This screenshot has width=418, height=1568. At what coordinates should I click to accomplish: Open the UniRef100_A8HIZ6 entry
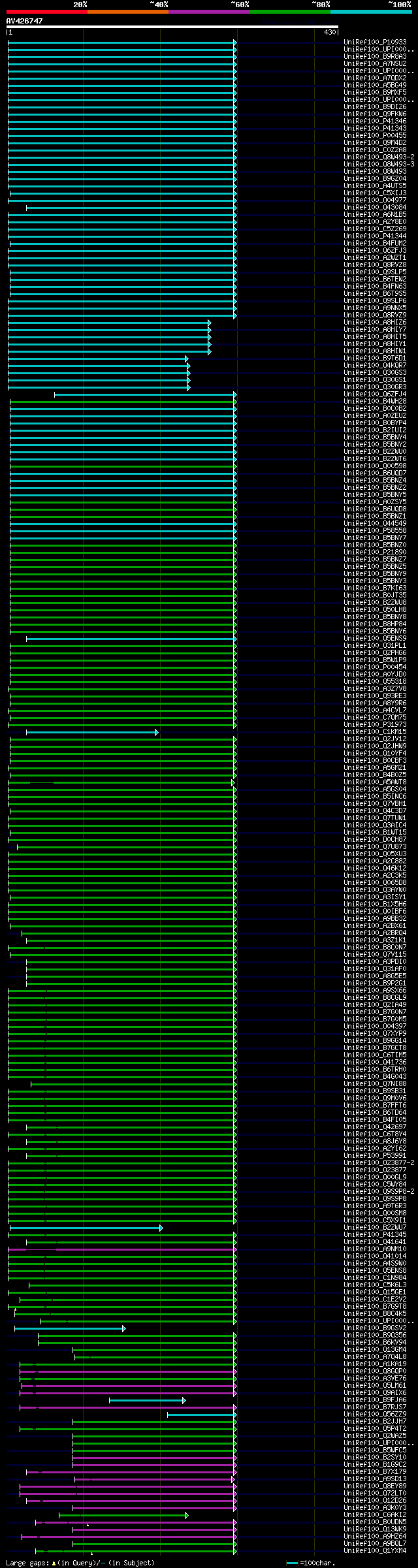pyautogui.click(x=375, y=323)
